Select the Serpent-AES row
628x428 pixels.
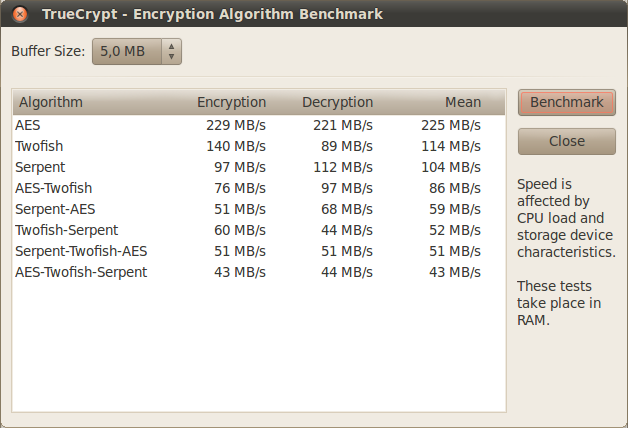pos(259,209)
